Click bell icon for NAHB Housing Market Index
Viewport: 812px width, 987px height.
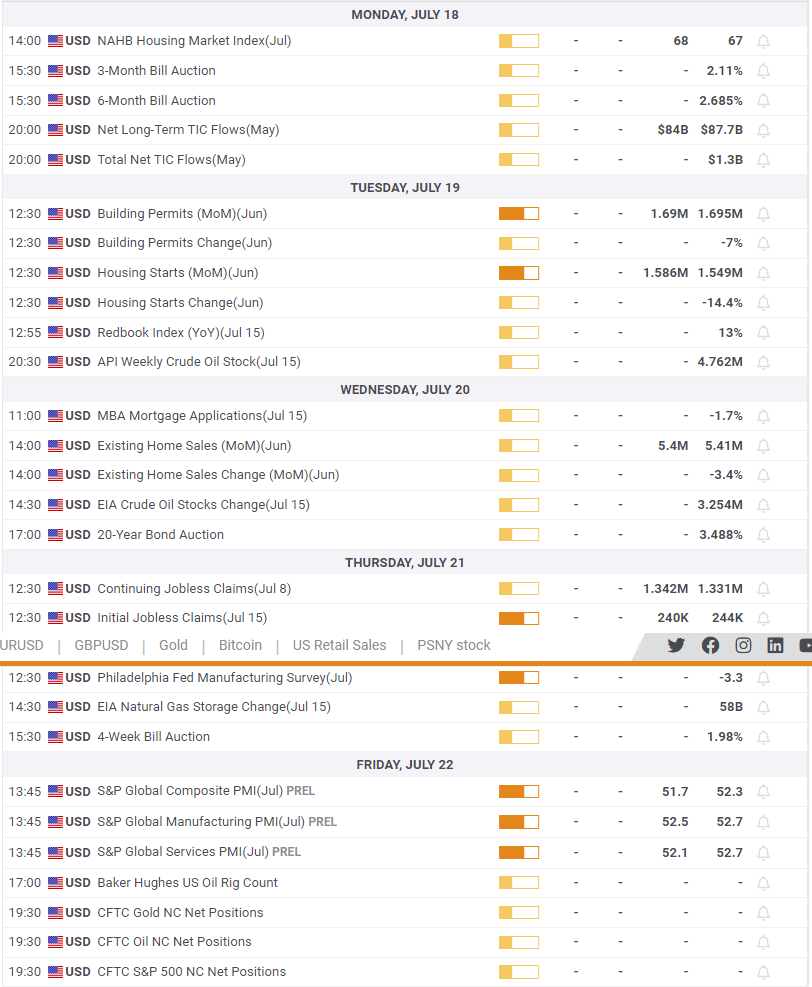click(763, 41)
